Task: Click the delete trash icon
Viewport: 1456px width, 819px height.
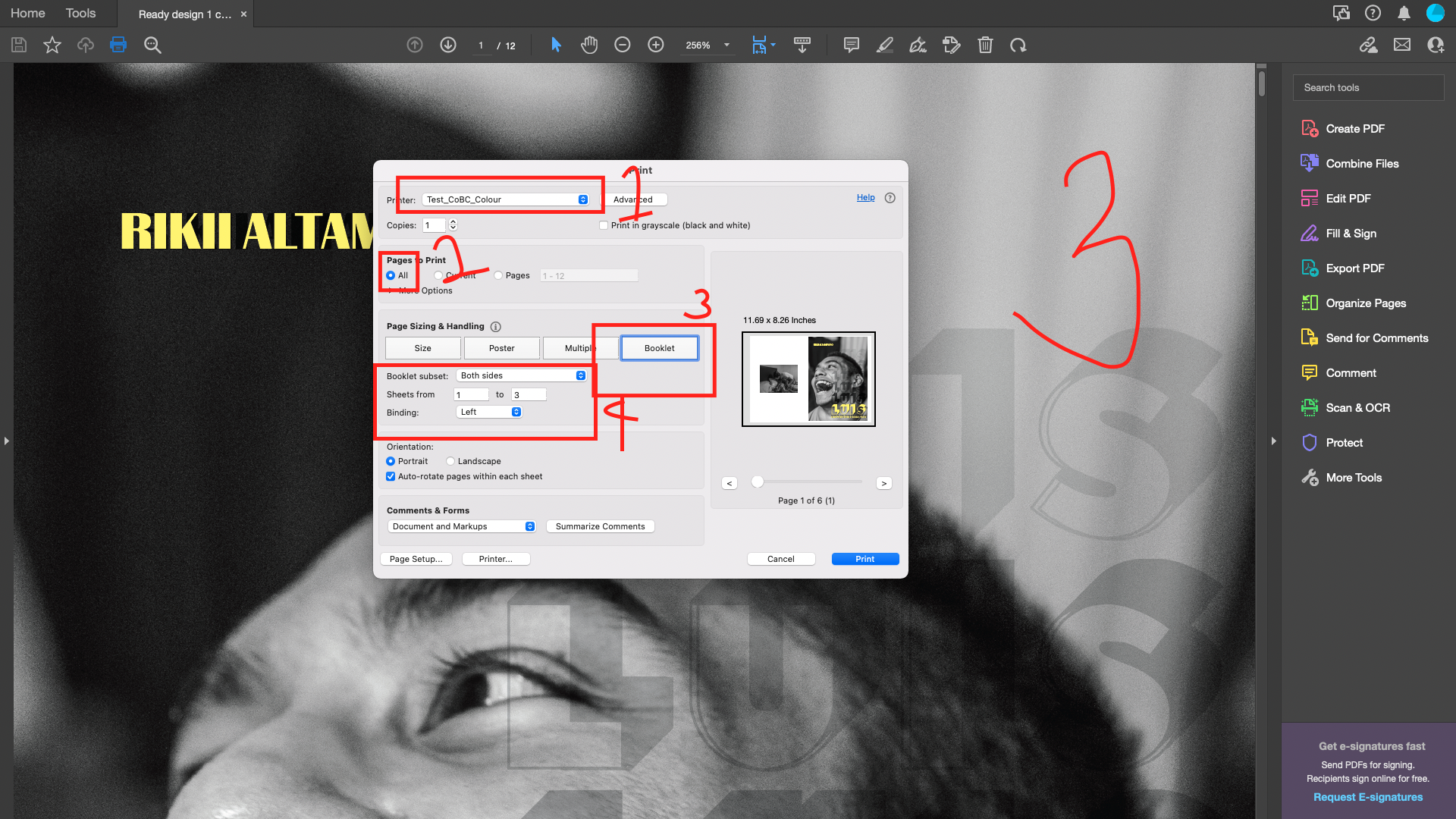Action: [x=985, y=45]
